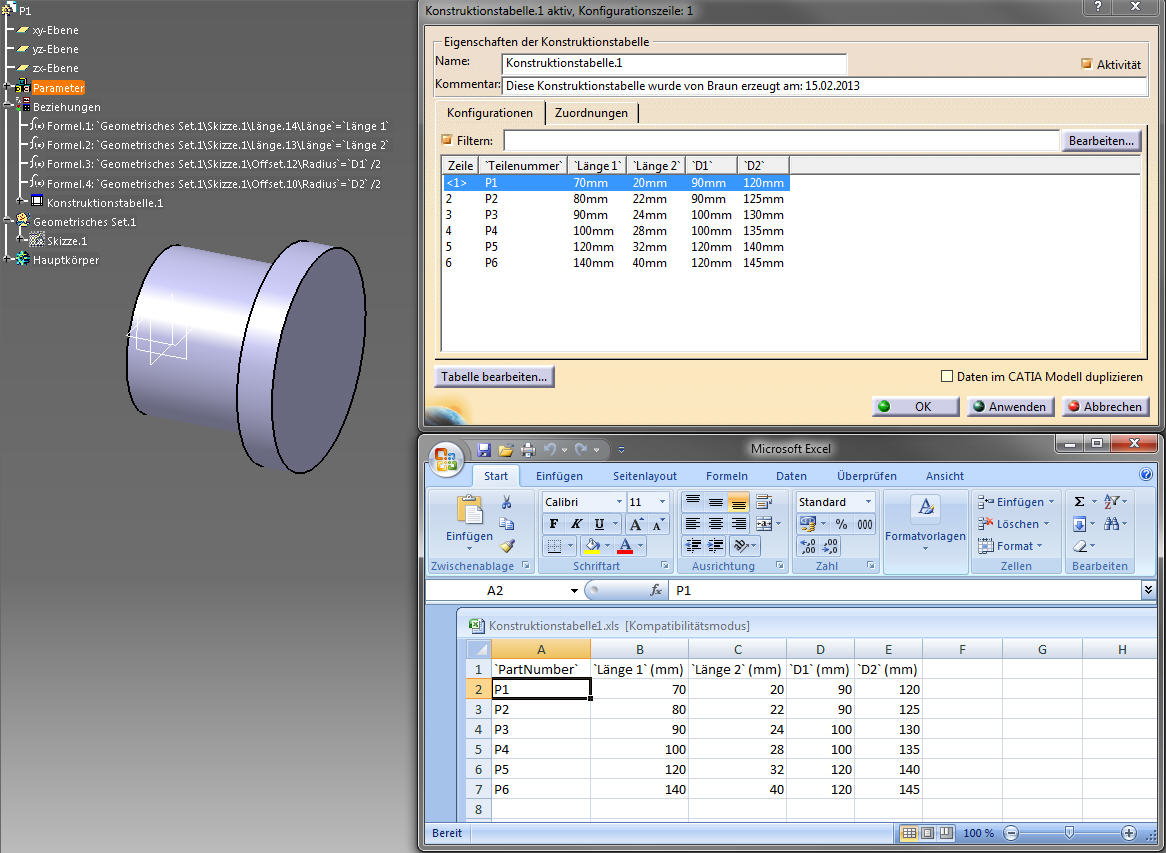Click the Name field of the Konstruktionstabelle
Viewport: 1166px width, 853px height.
tap(674, 63)
